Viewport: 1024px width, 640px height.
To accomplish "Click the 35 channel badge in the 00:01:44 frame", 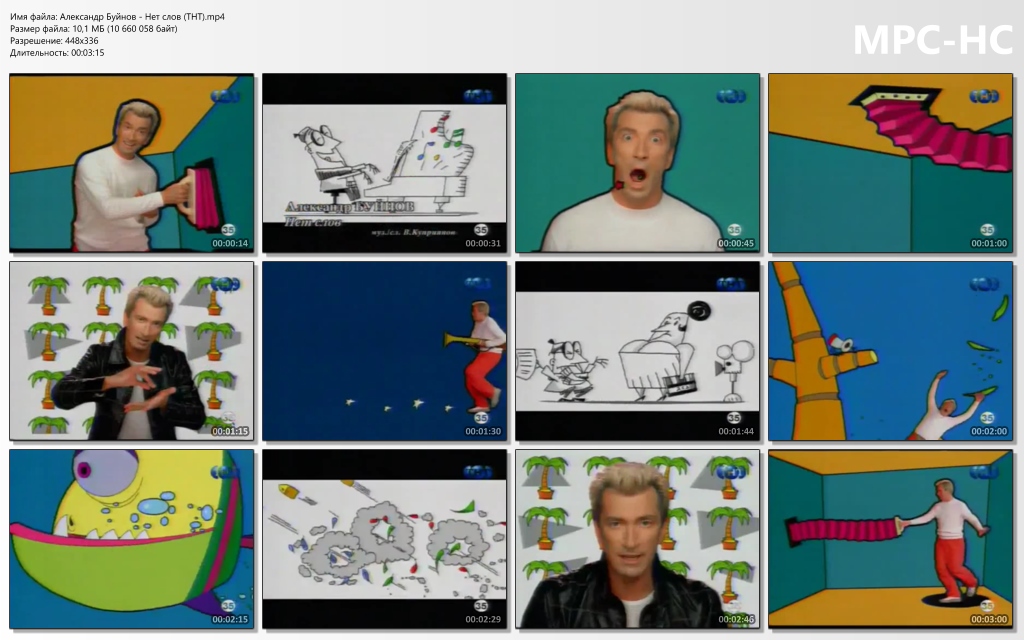I will (x=734, y=418).
